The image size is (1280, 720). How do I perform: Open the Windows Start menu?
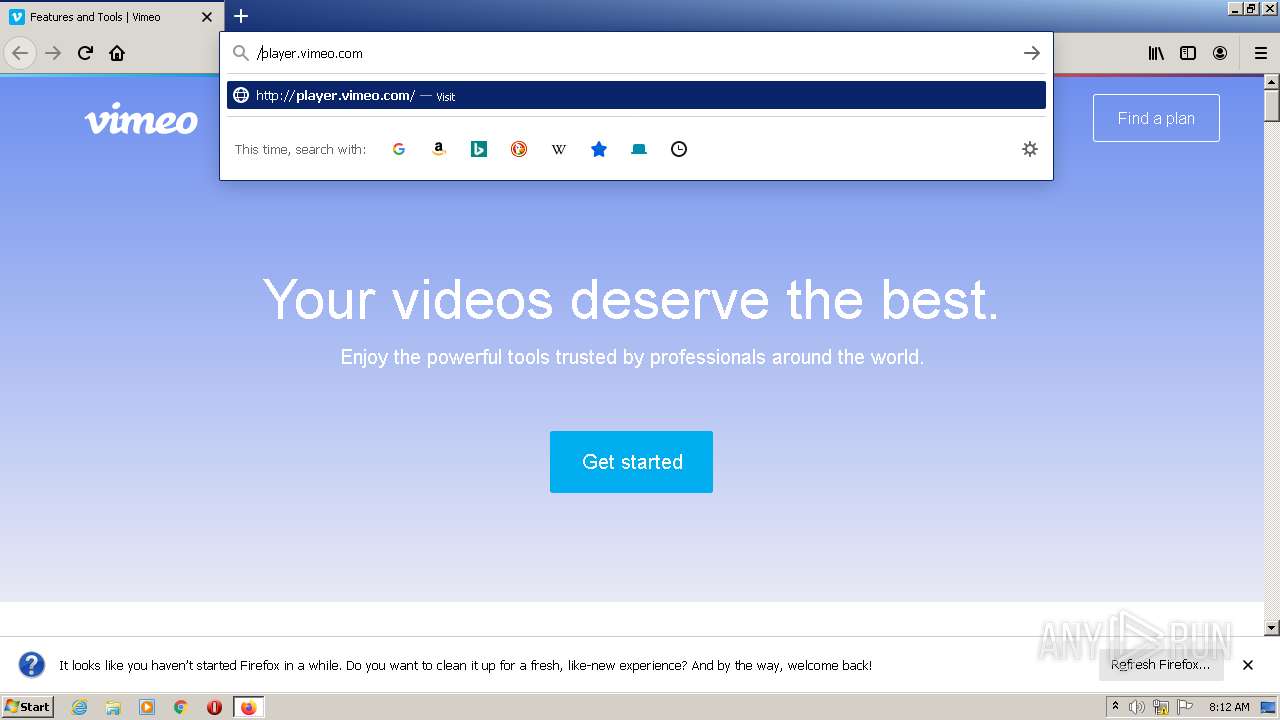(27, 706)
